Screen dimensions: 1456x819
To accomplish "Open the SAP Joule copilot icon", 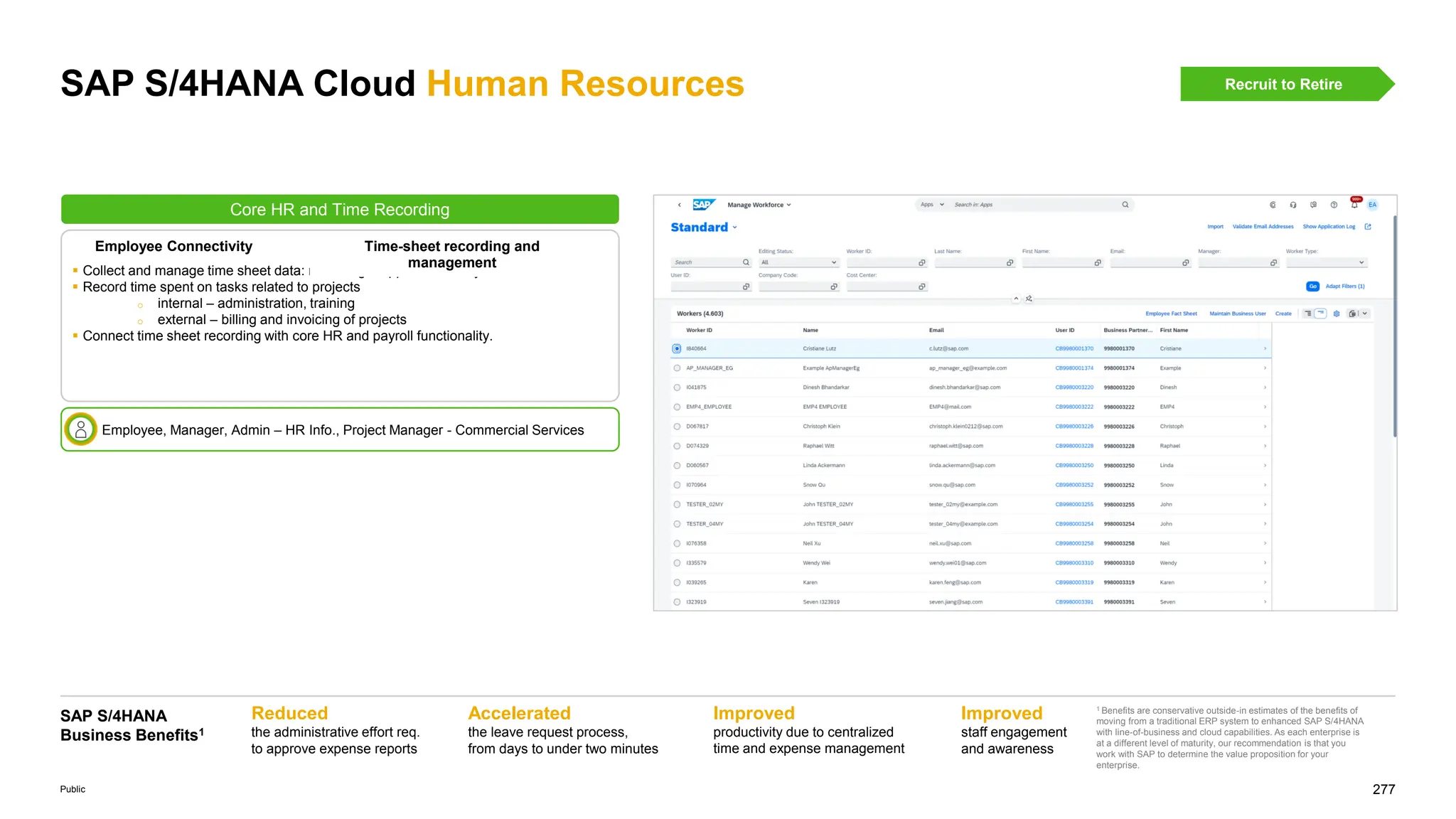I will 1273,205.
